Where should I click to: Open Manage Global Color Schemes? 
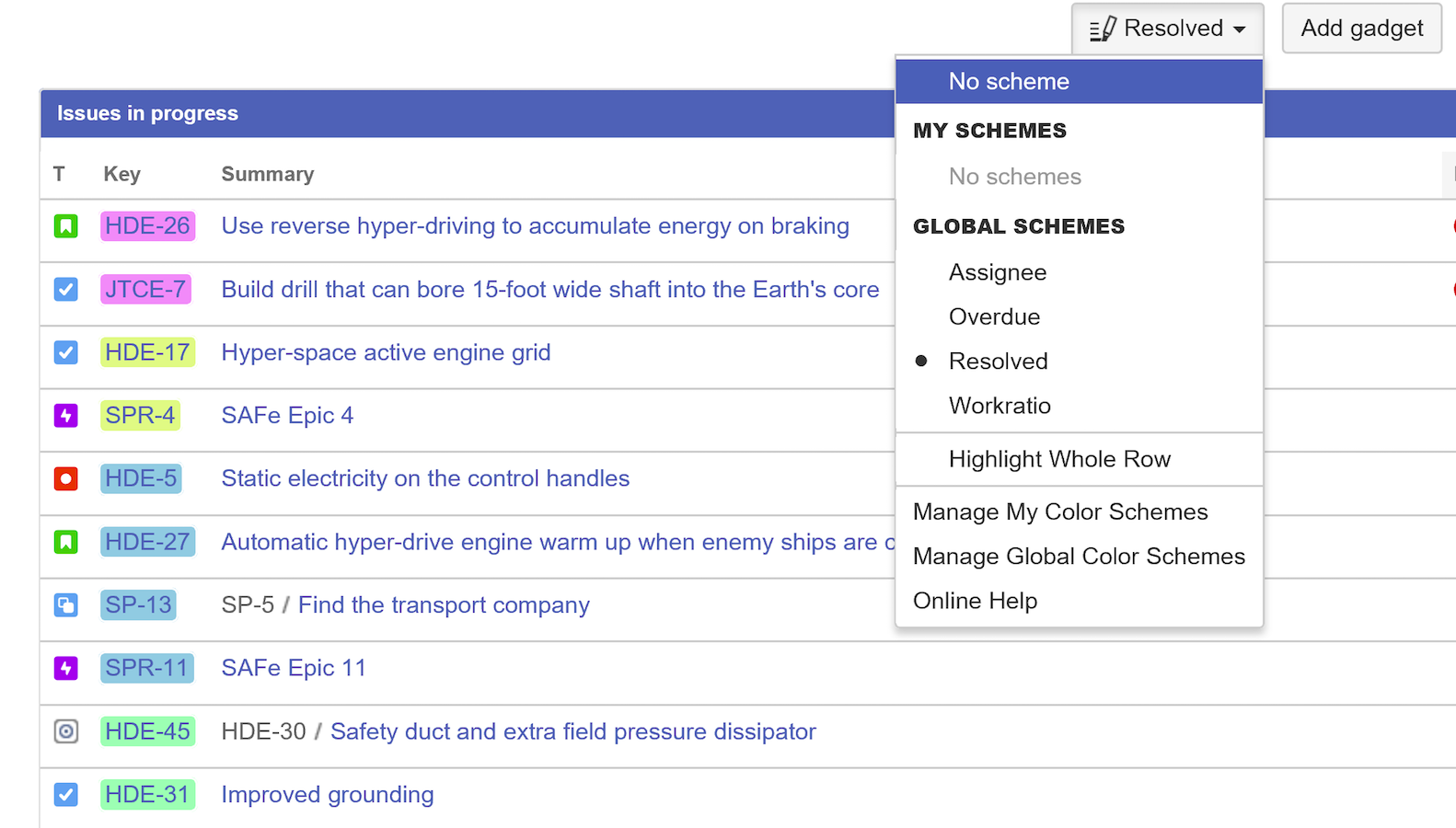[1079, 557]
